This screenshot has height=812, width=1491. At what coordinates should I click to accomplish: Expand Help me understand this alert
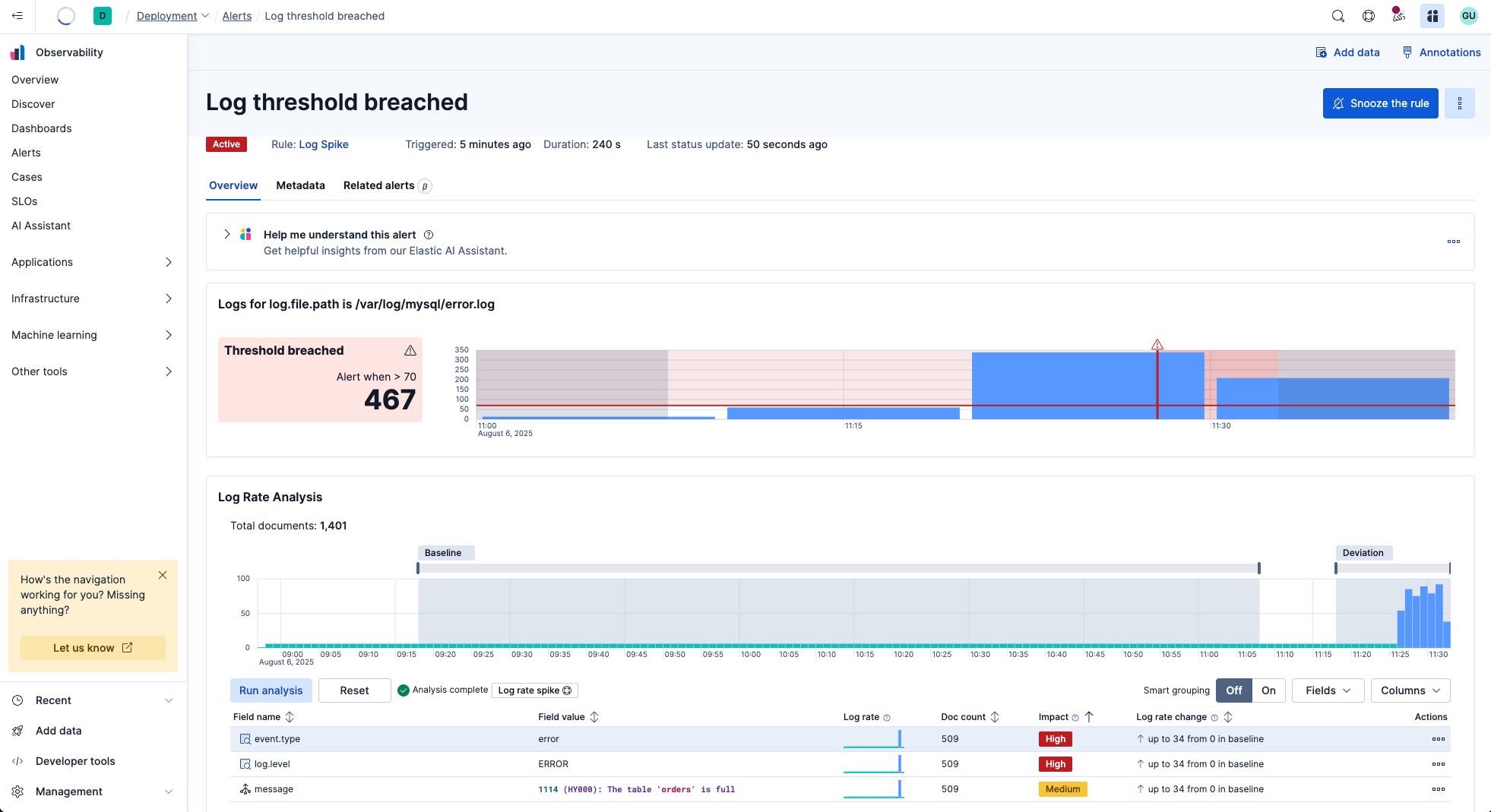click(226, 234)
